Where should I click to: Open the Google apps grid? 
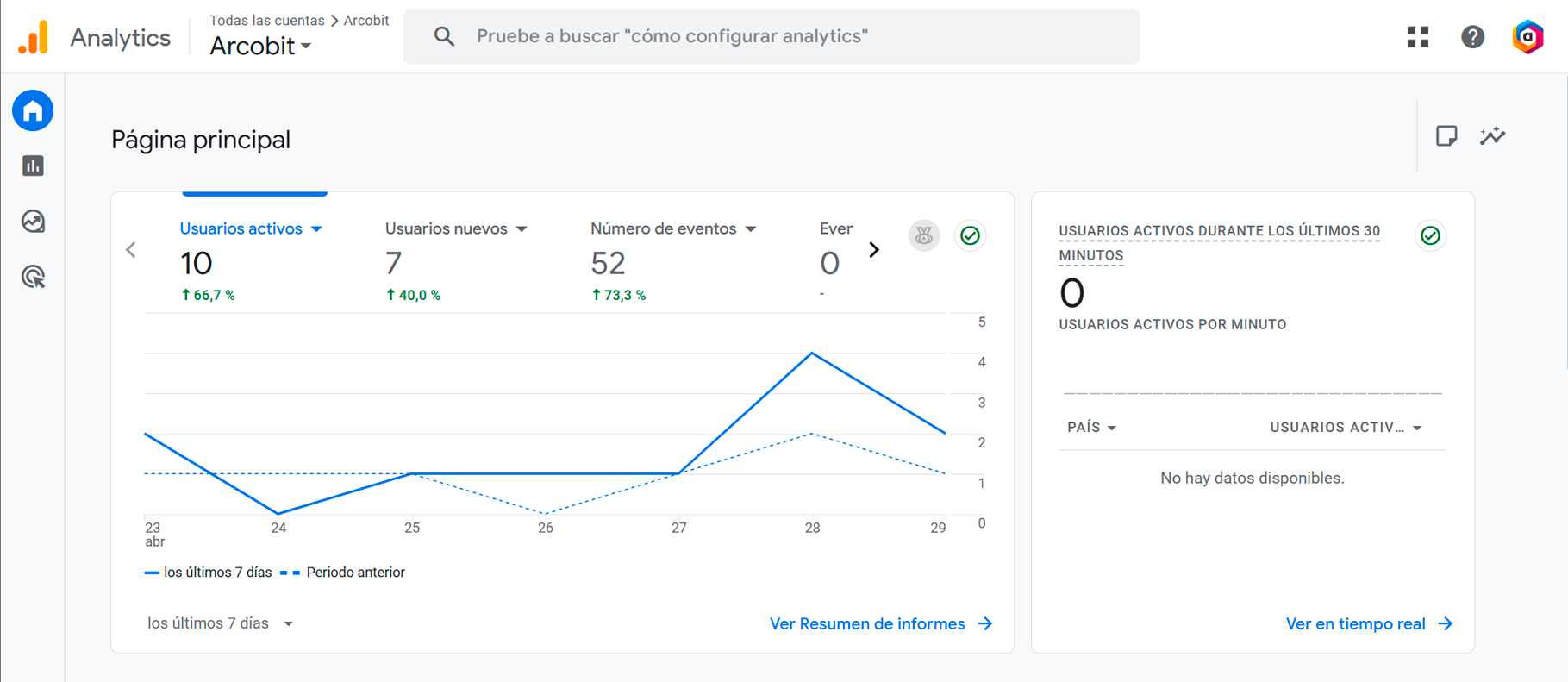[x=1418, y=37]
